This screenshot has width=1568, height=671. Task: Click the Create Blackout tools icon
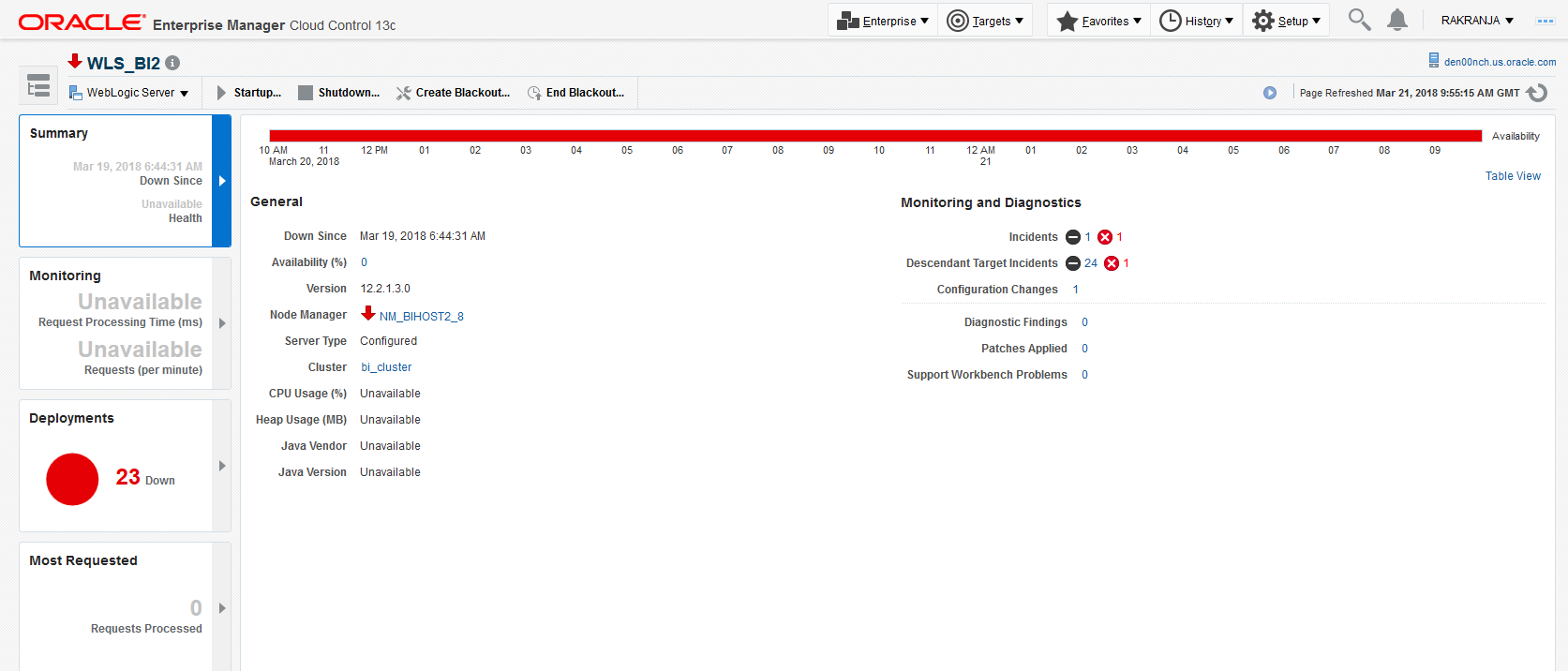[404, 93]
